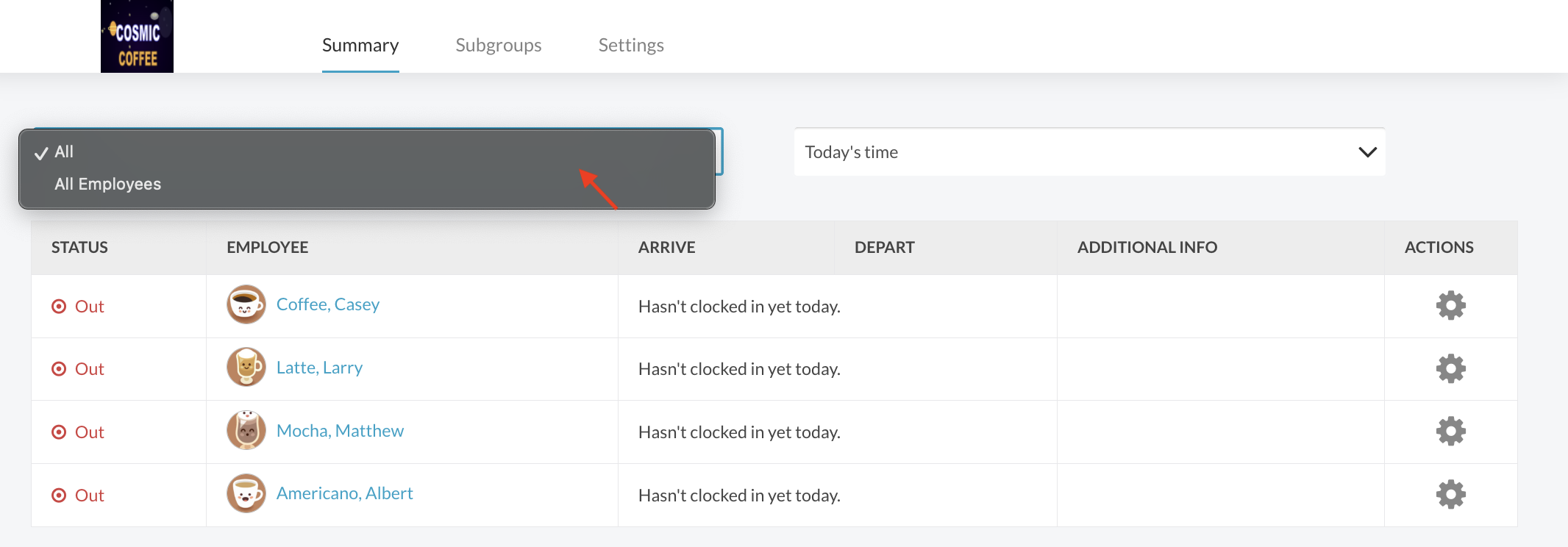Open actions gear for Casey Coffee

pyautogui.click(x=1450, y=305)
